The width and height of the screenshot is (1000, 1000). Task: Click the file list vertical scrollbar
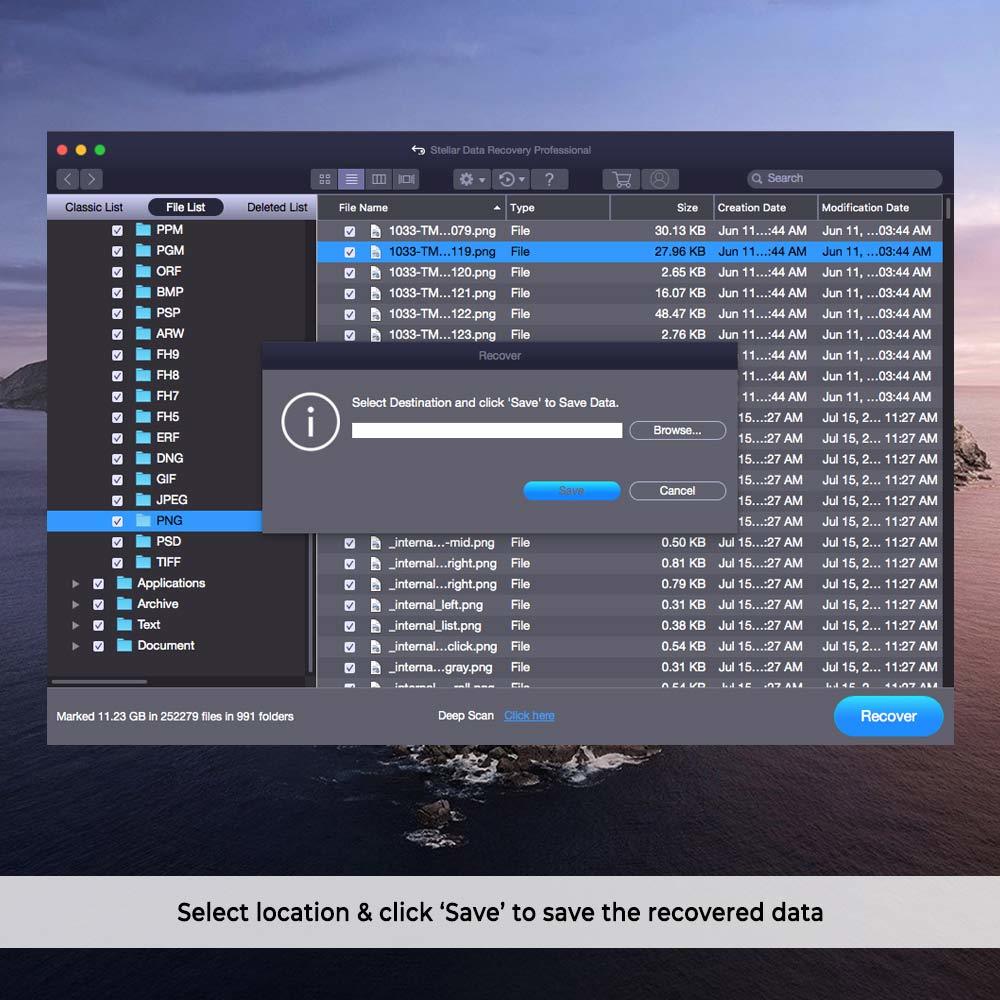(948, 209)
